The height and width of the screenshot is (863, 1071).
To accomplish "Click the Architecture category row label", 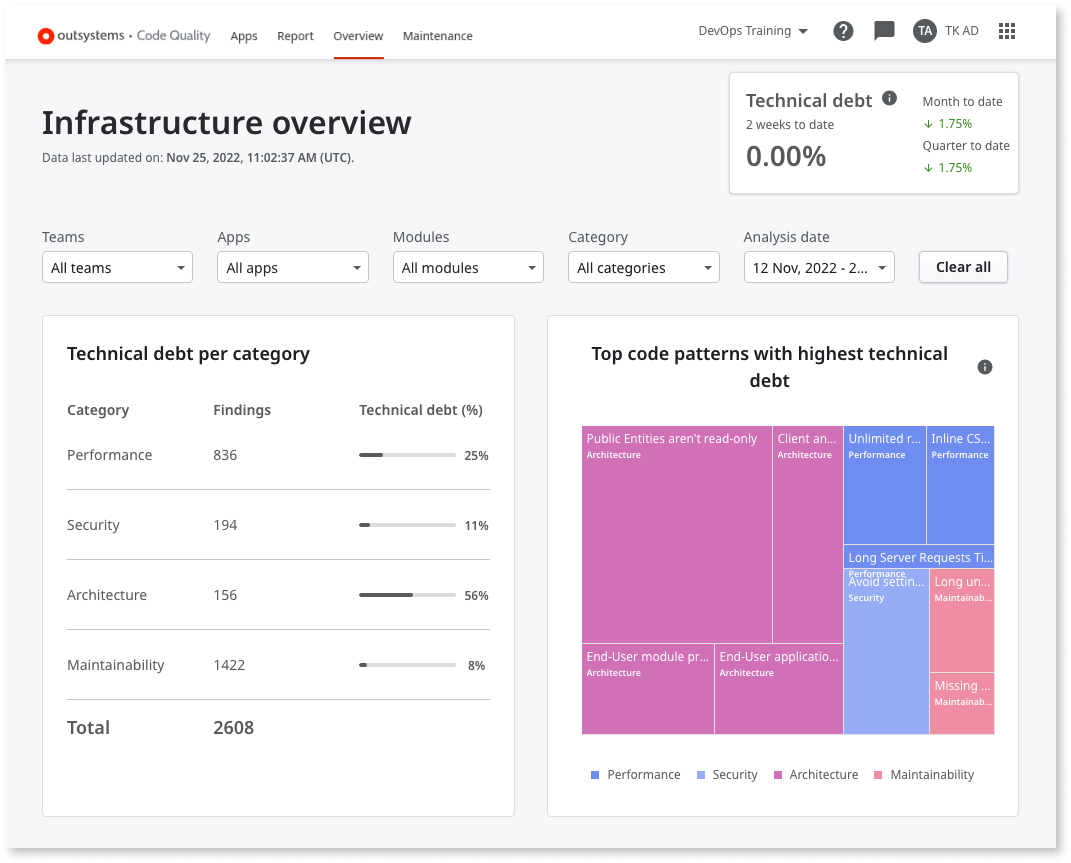I will click(x=107, y=595).
